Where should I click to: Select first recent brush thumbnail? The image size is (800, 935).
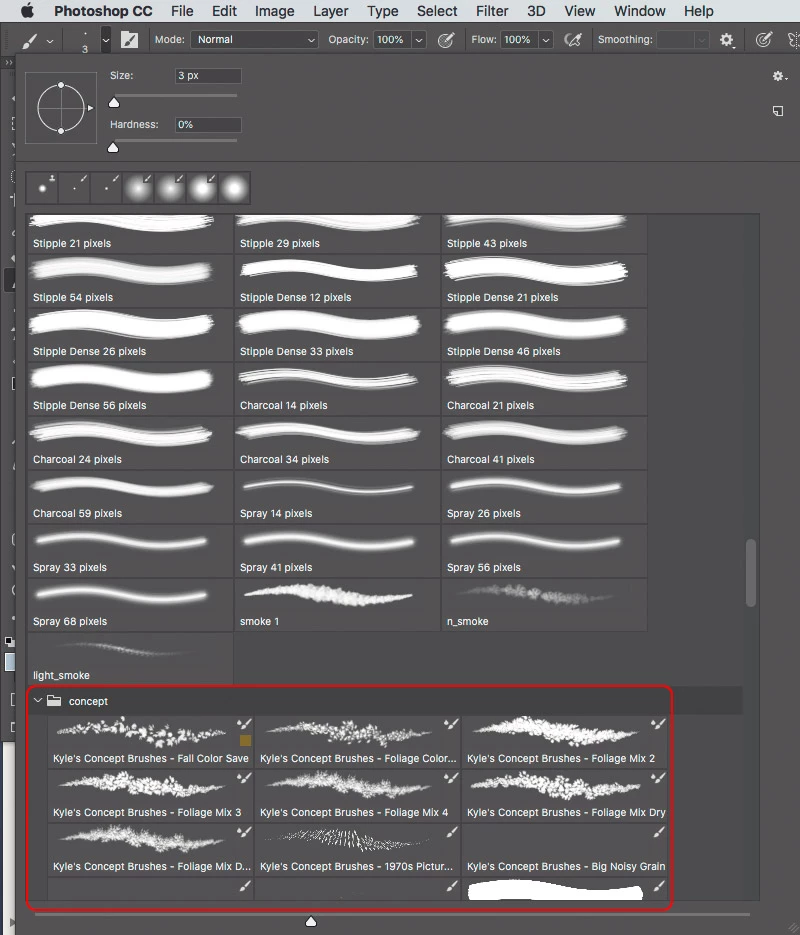click(x=42, y=188)
